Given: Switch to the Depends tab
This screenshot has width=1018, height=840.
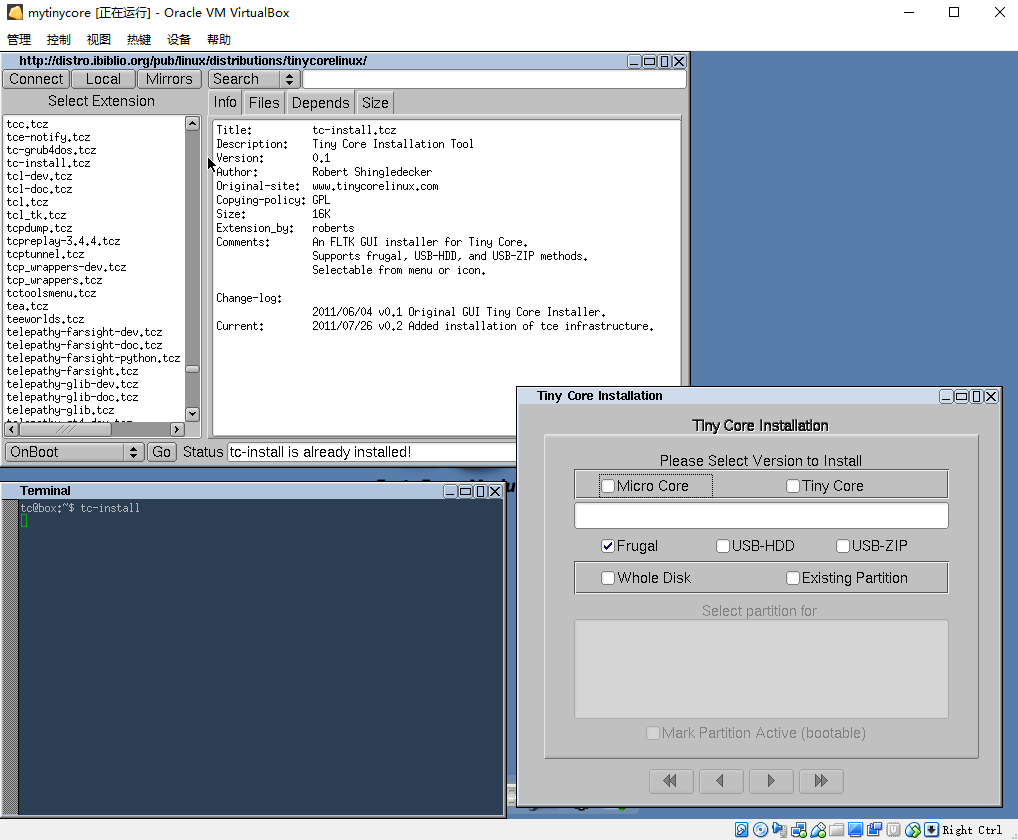Looking at the screenshot, I should coord(320,102).
